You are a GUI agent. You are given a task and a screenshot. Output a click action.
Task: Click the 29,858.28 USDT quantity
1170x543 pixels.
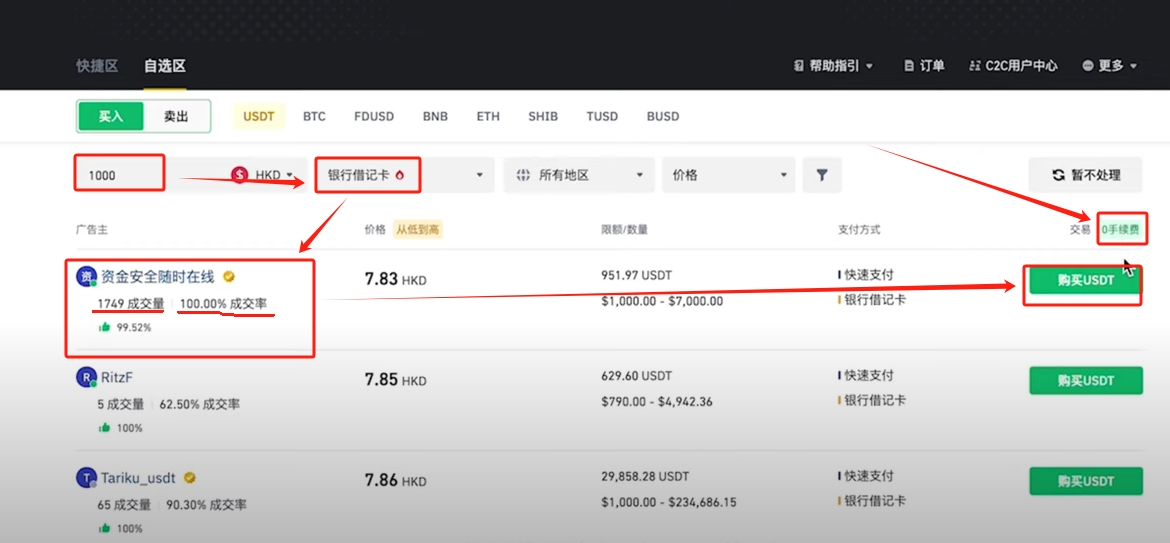645,476
